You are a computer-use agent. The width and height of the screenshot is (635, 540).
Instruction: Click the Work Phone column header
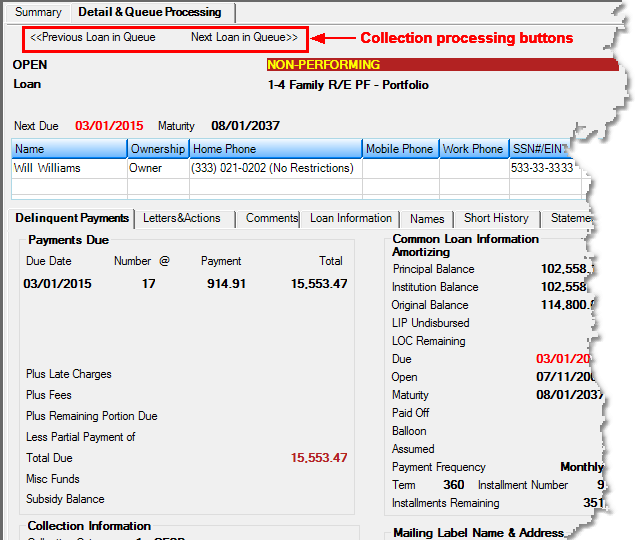coord(473,149)
